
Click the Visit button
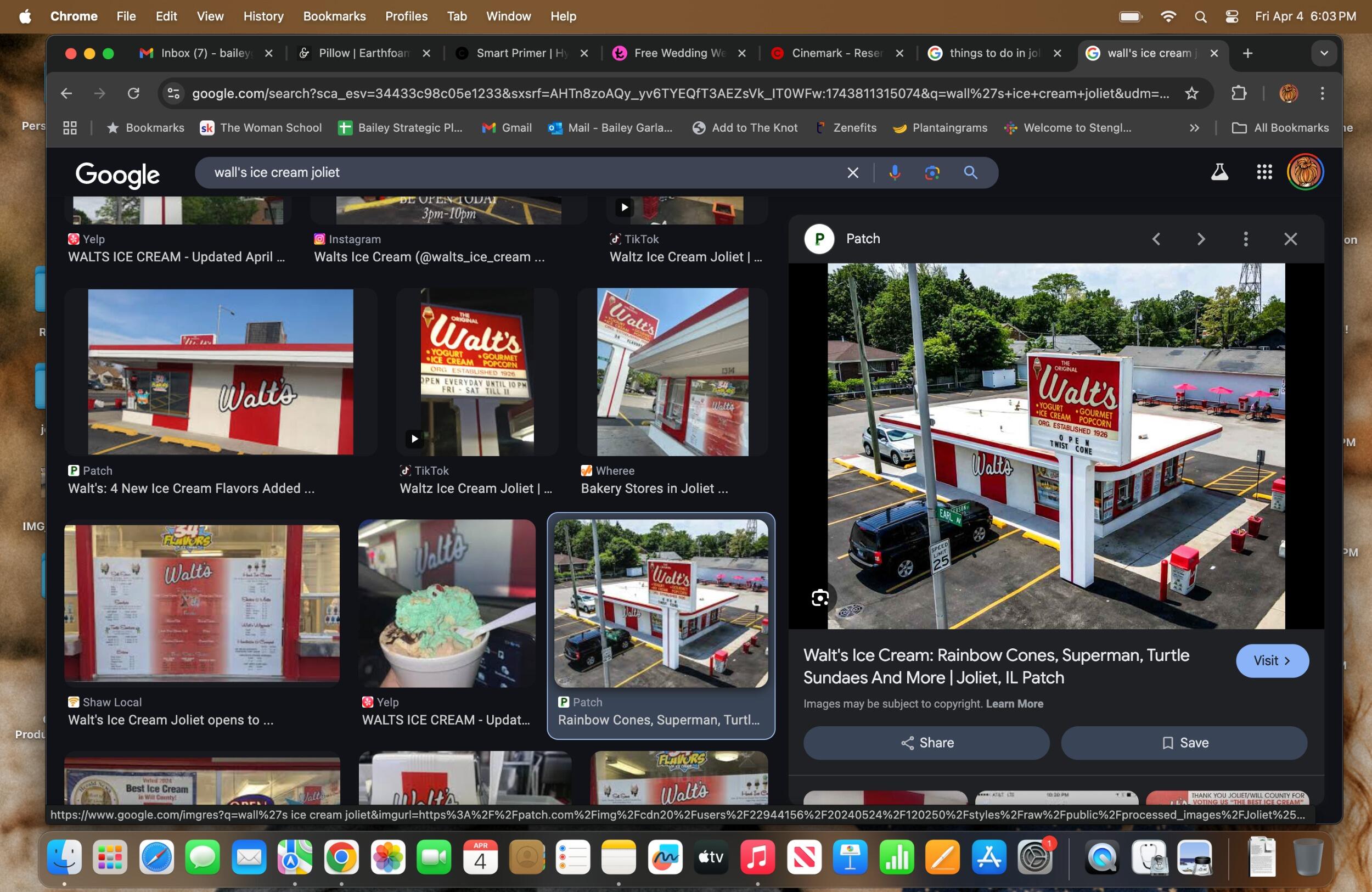pyautogui.click(x=1272, y=660)
